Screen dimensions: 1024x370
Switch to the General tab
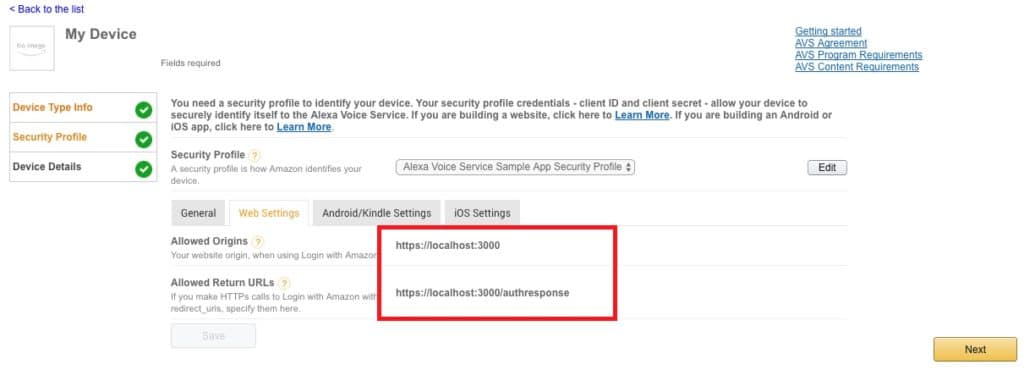[x=199, y=213]
